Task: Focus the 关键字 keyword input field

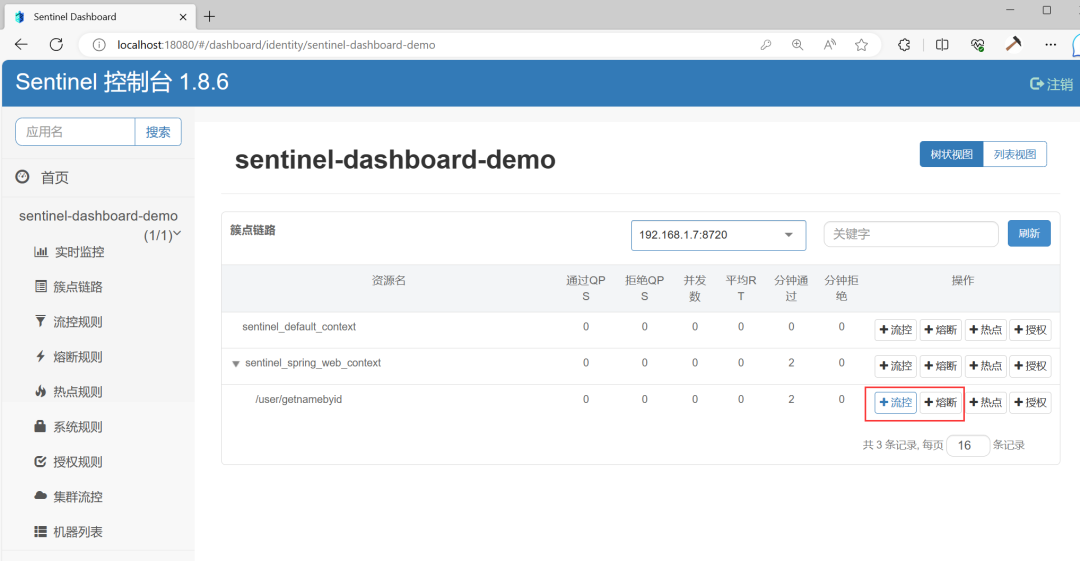Action: (x=911, y=234)
